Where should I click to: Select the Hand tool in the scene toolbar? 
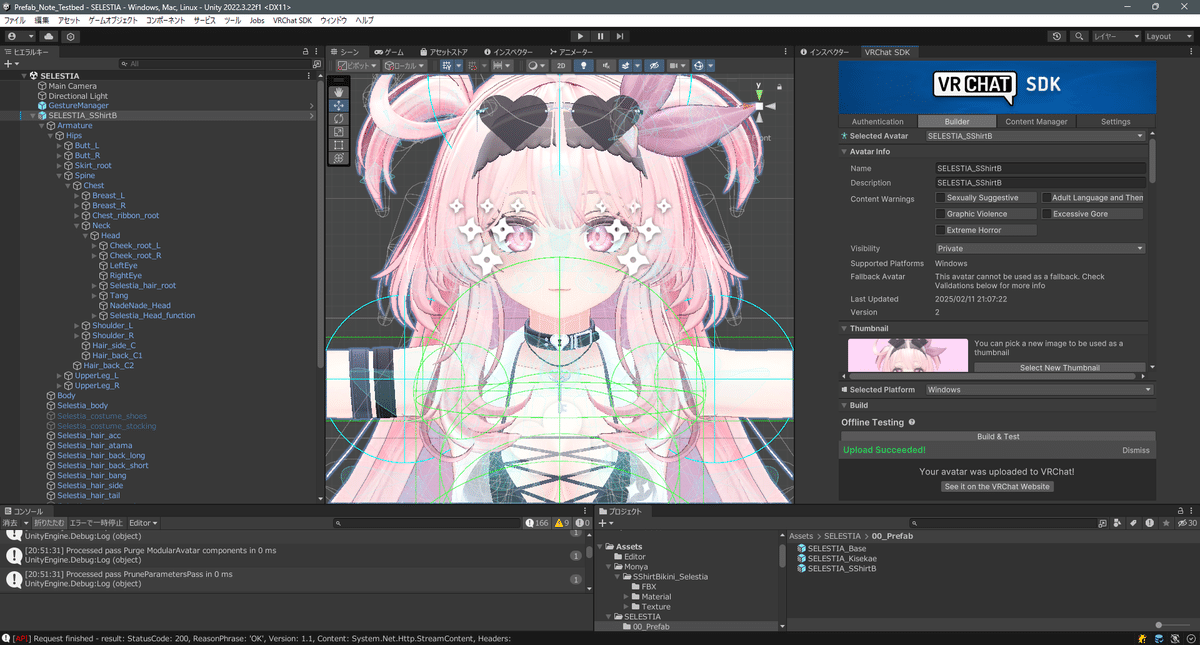tap(339, 92)
